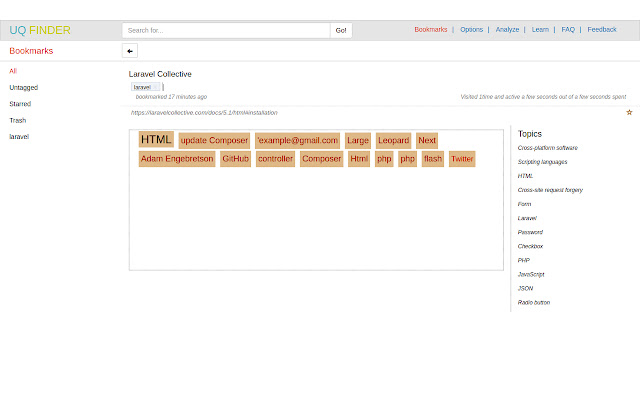This screenshot has height=400, width=640.
Task: Select the Form topic
Action: (524, 204)
